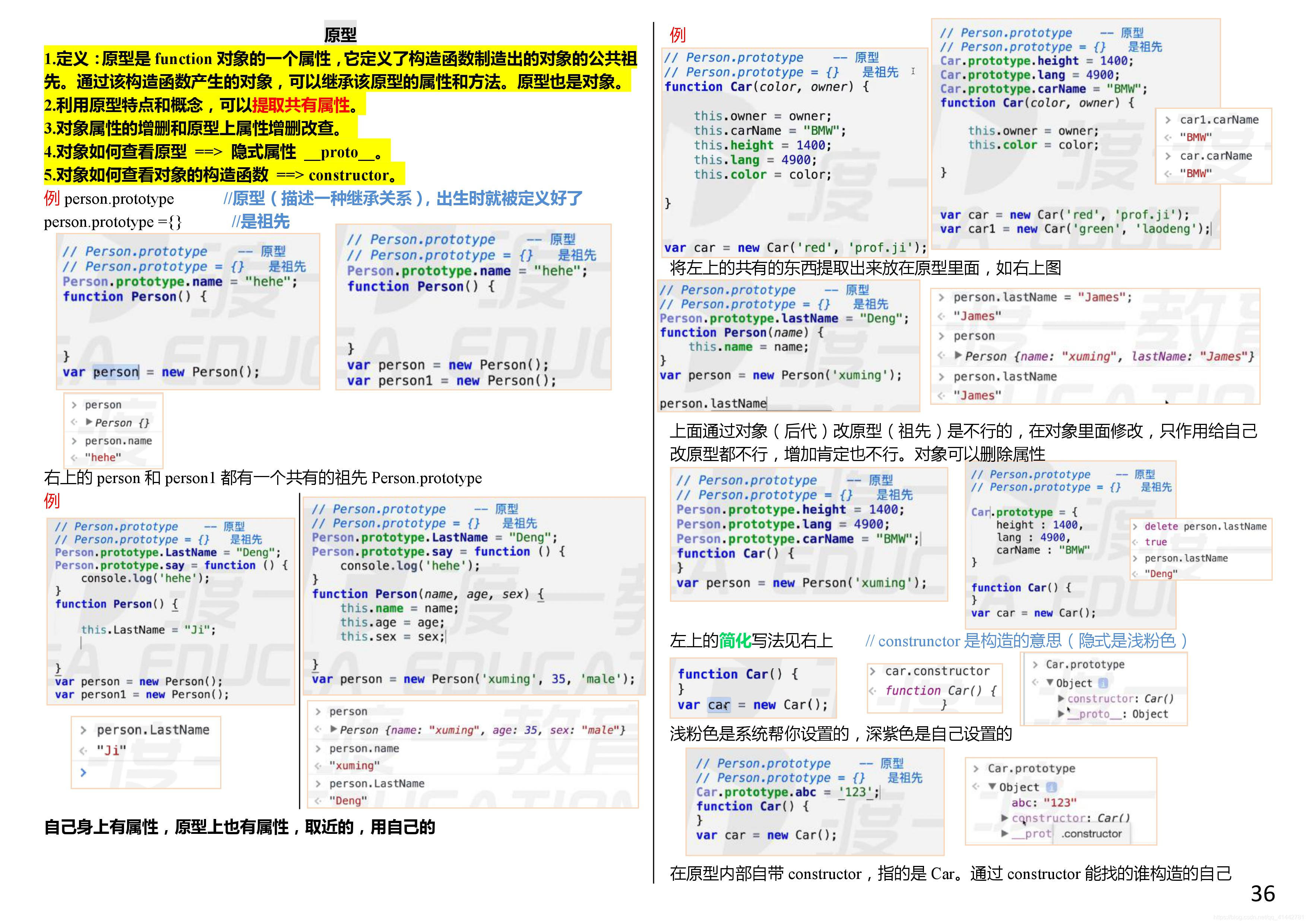Image resolution: width=1307 pixels, height=924 pixels.
Task: Click the page number 36
Action: (x=1263, y=894)
